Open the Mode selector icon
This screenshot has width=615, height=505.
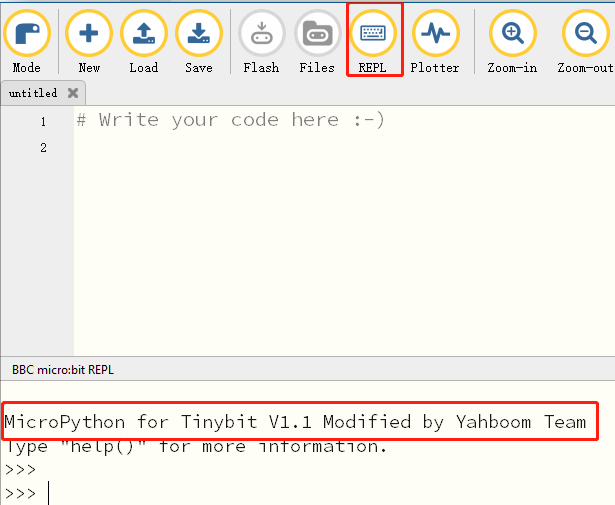click(x=27, y=33)
